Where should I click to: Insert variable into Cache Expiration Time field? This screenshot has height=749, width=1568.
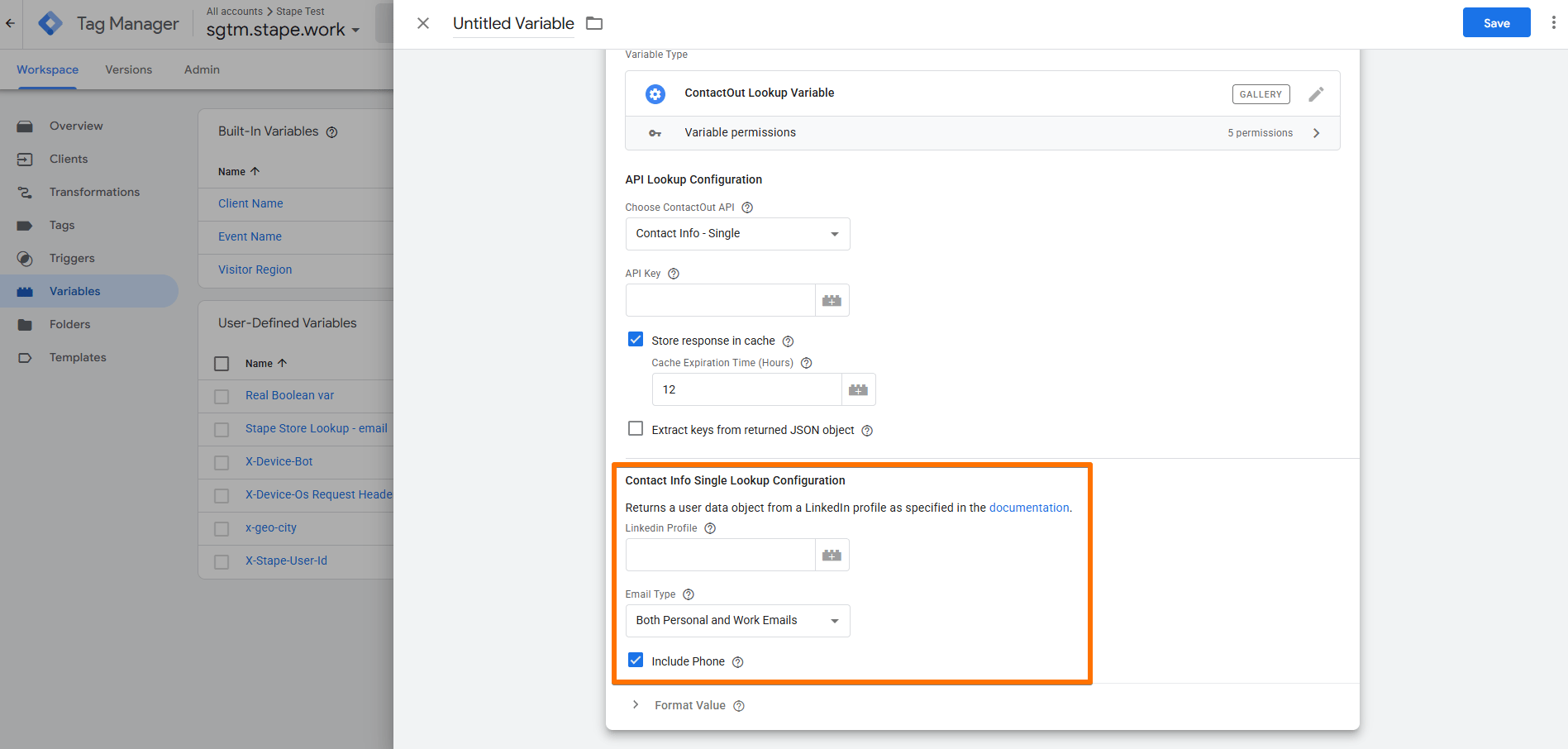(859, 389)
